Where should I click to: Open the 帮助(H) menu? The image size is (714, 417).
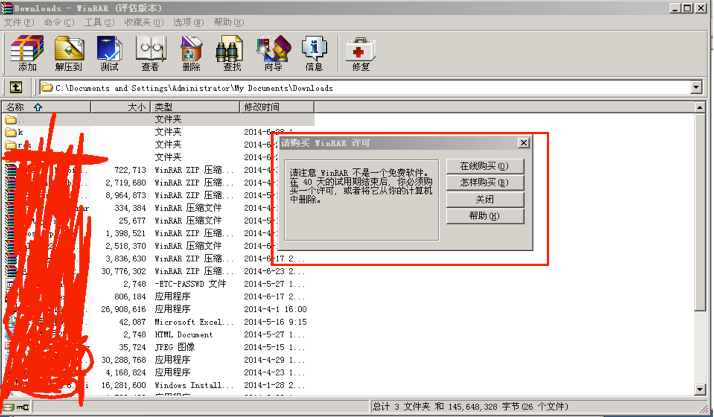tap(229, 22)
